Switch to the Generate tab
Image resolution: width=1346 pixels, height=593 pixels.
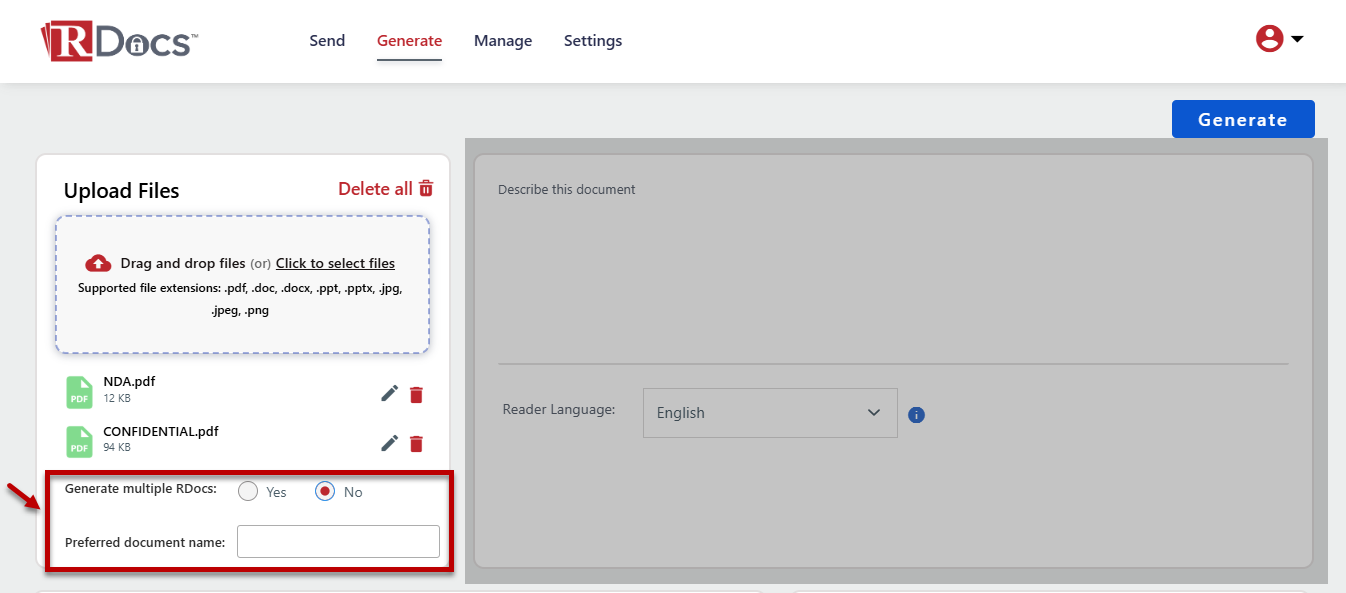click(x=409, y=41)
